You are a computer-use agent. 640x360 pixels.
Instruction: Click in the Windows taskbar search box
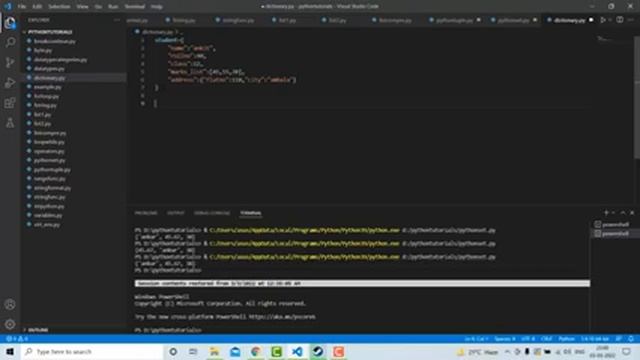point(92,351)
